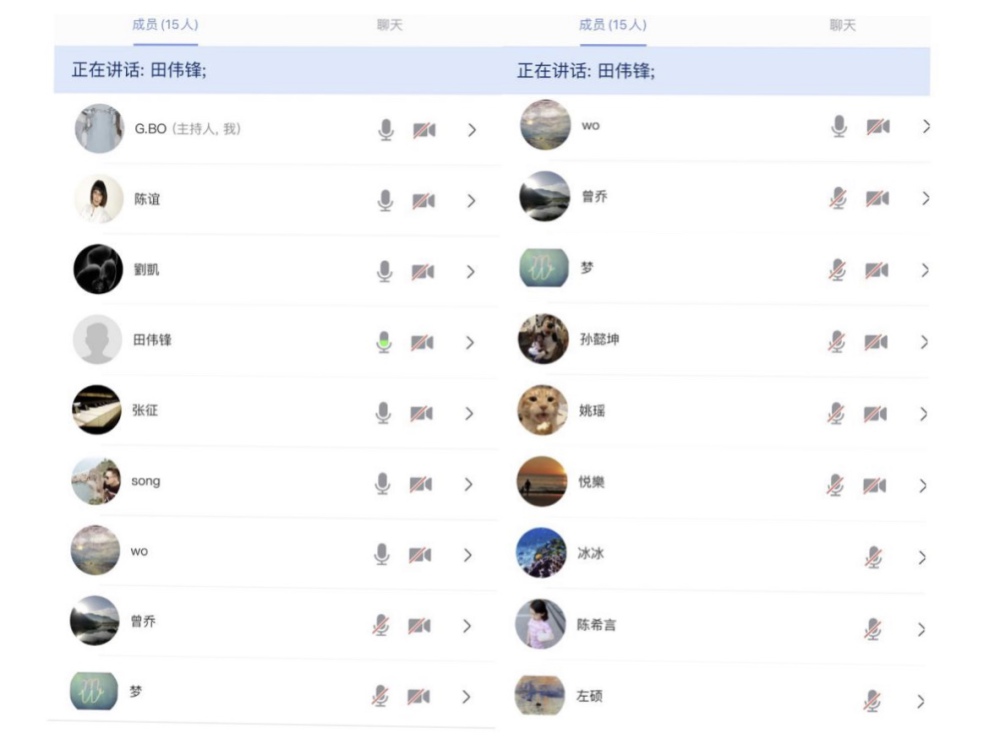Click the muted microphone icon for 孙懿坤
The width and height of the screenshot is (1000, 755).
tap(837, 342)
